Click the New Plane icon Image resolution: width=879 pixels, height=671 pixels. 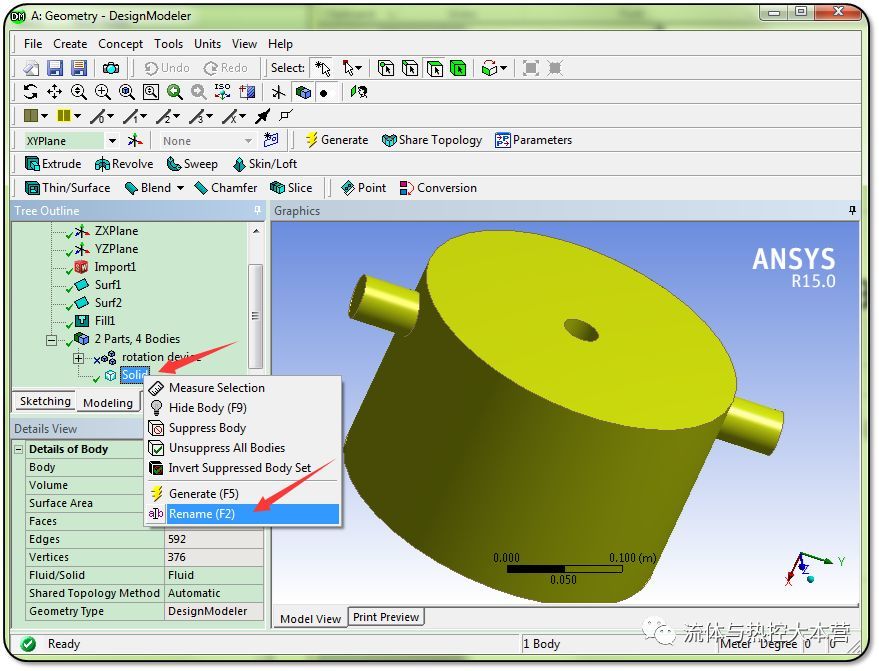pos(135,140)
